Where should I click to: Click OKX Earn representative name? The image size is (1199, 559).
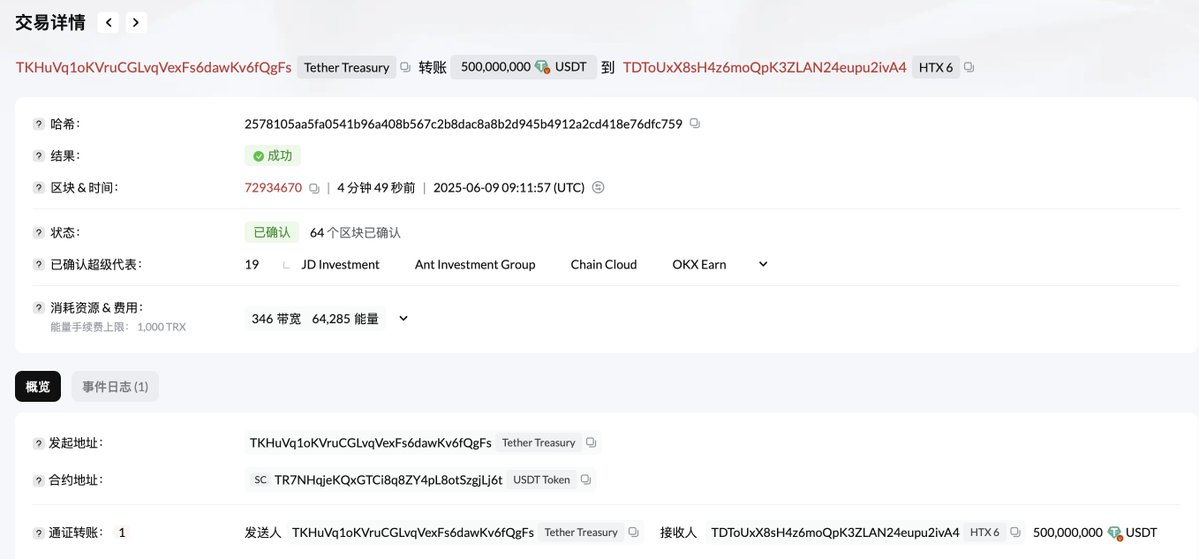click(699, 265)
